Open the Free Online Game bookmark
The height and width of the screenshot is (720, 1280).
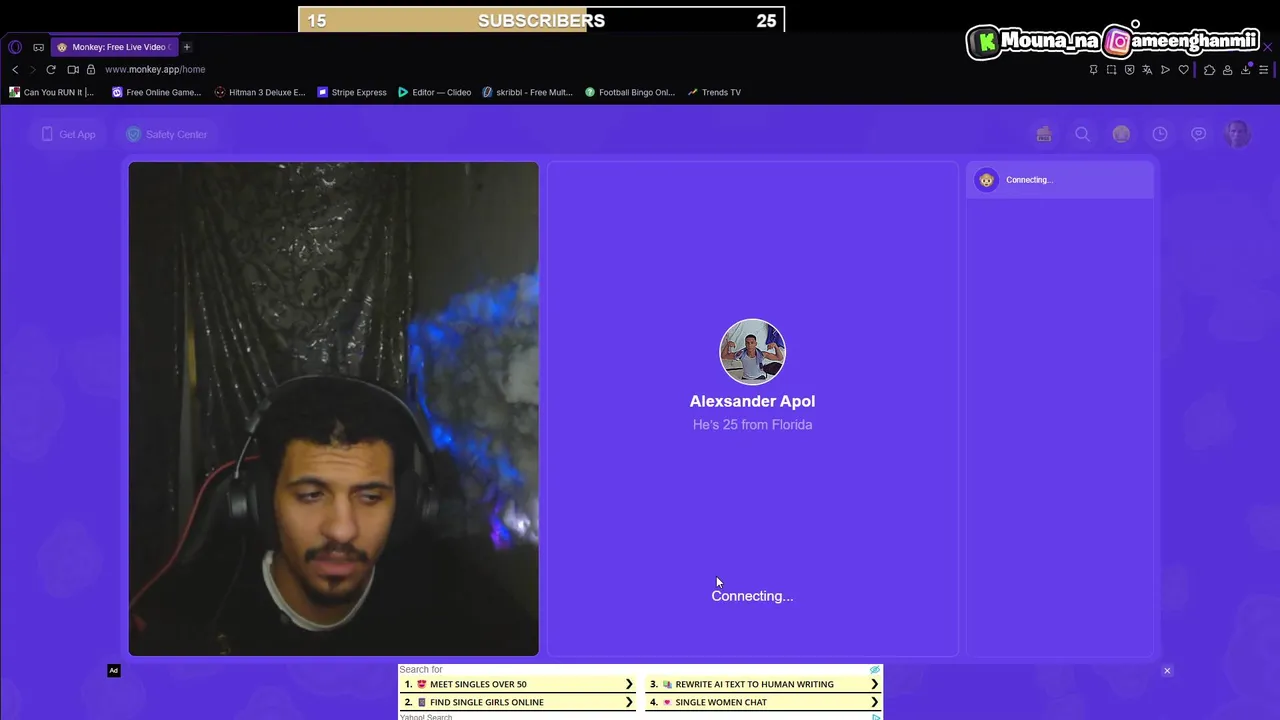coord(156,92)
